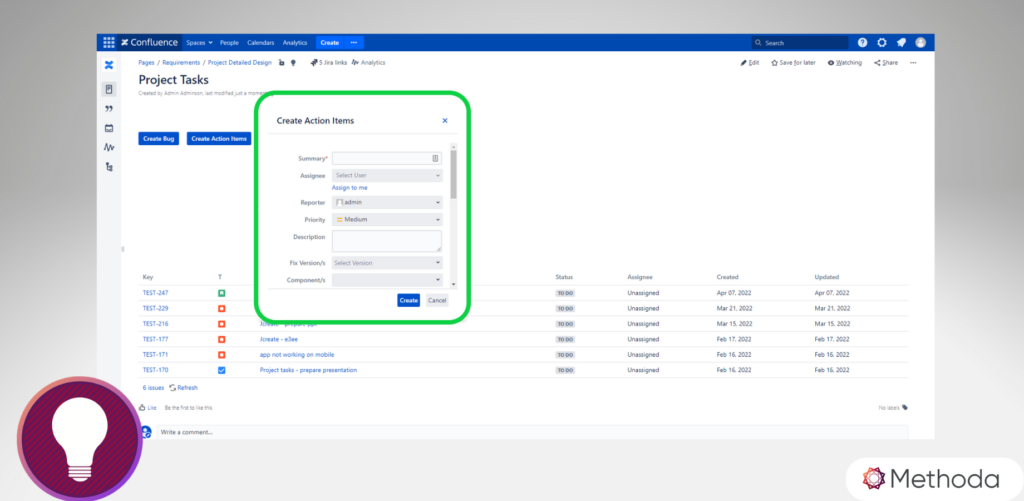Expand the Assignee Select User dropdown

click(x=386, y=175)
